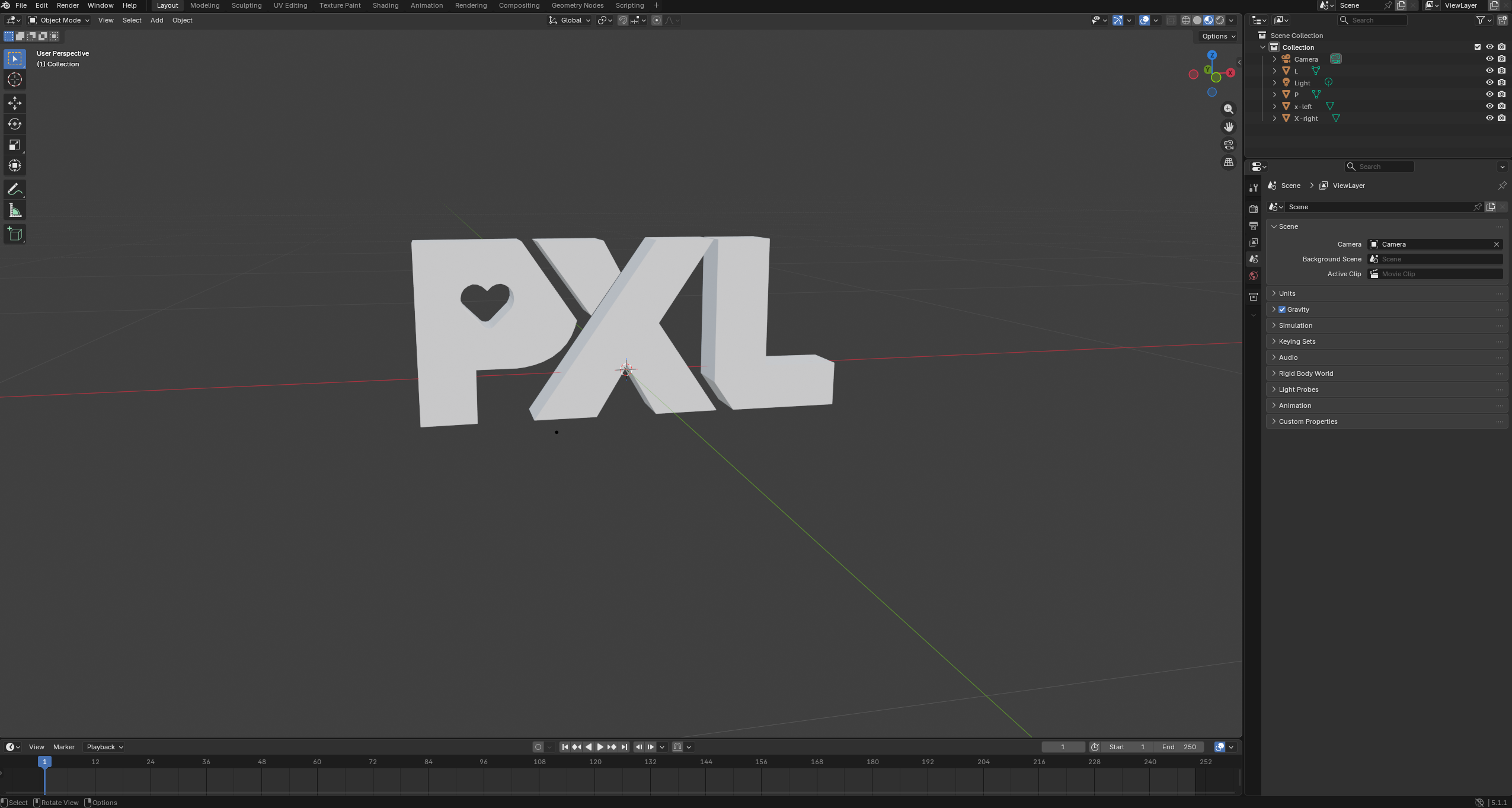Image resolution: width=1512 pixels, height=808 pixels.
Task: Play the animation forward
Action: (x=600, y=747)
